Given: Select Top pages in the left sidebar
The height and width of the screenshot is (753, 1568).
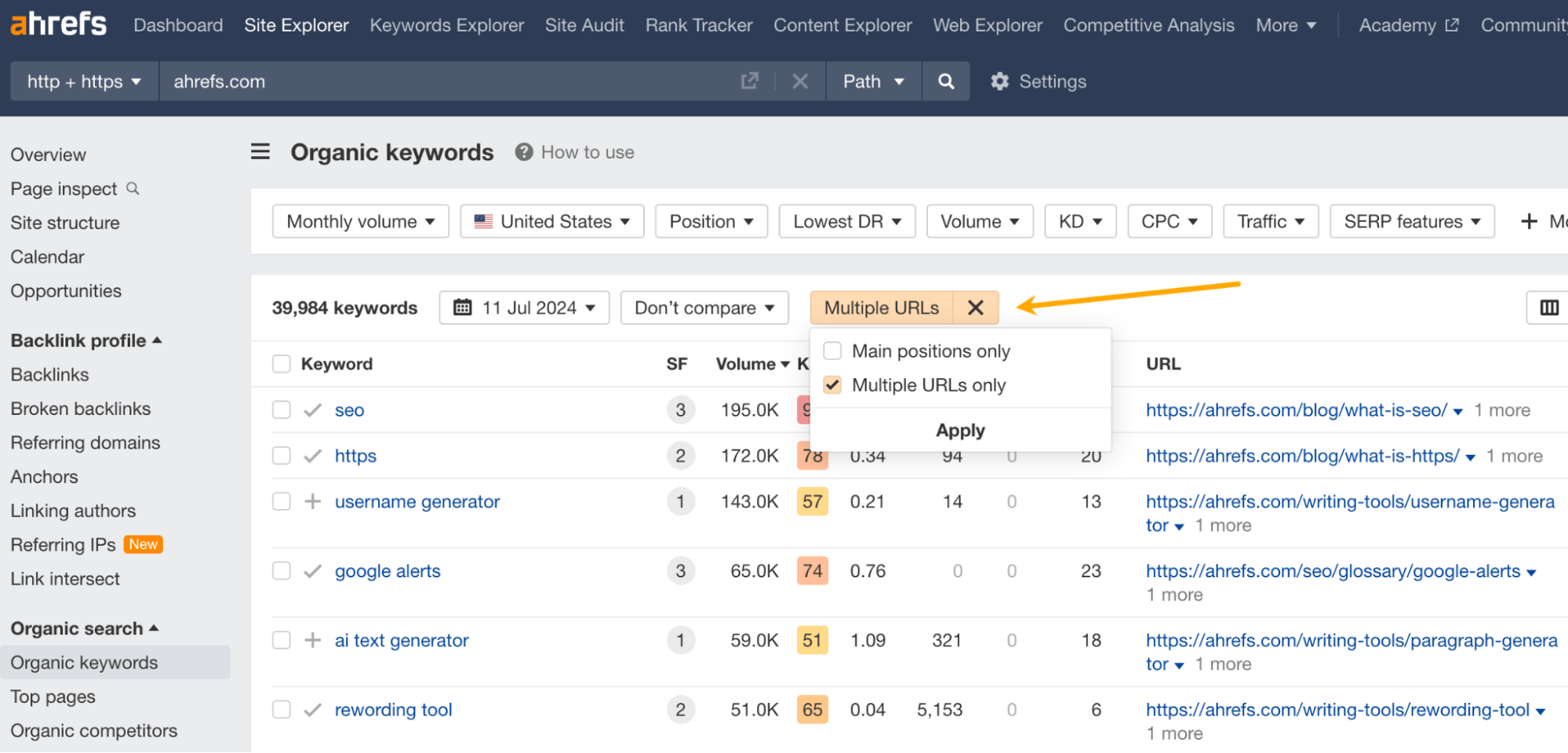Looking at the screenshot, I should coord(52,697).
